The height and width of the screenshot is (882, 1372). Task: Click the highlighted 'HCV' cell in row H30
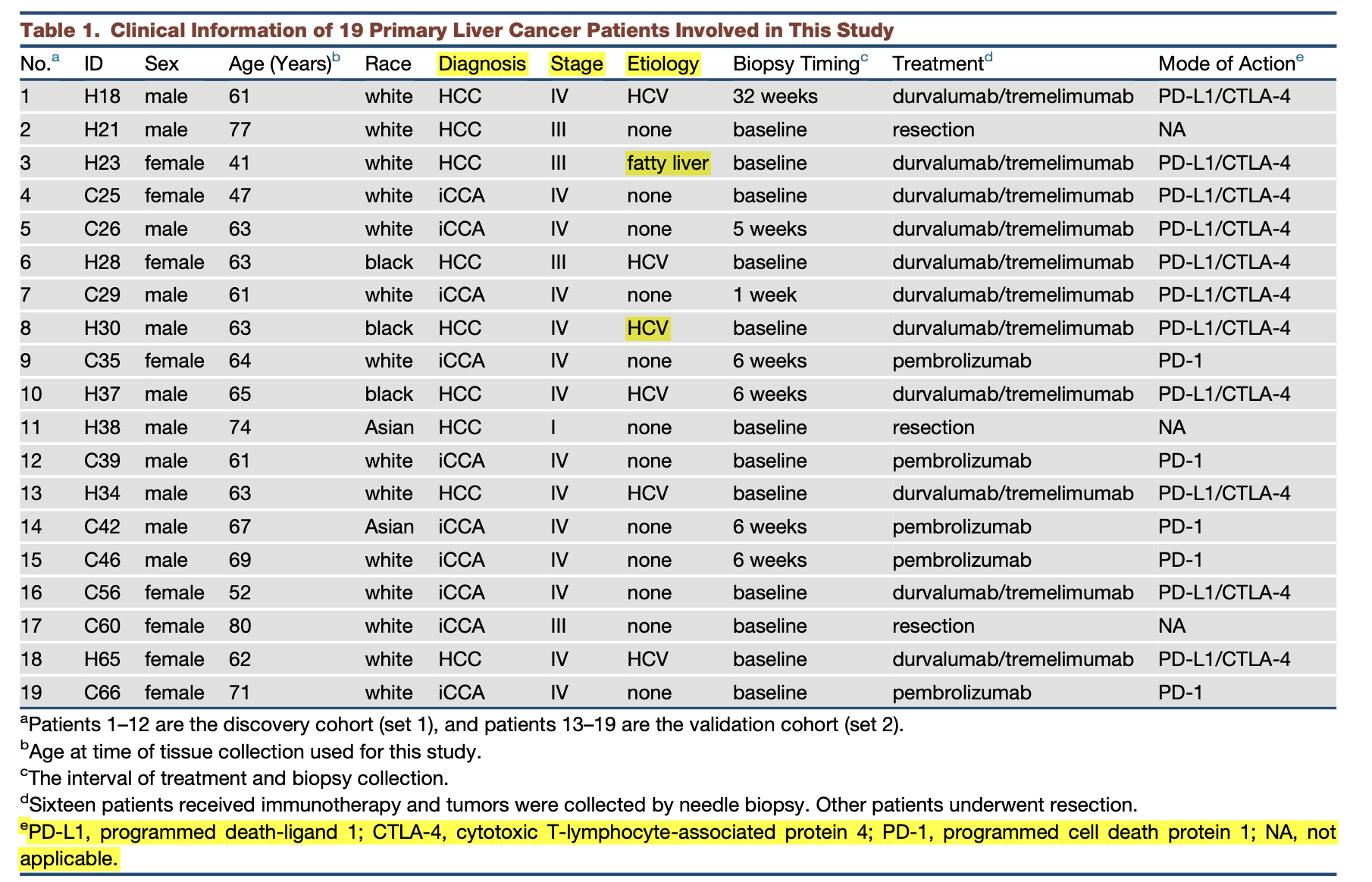pos(648,328)
